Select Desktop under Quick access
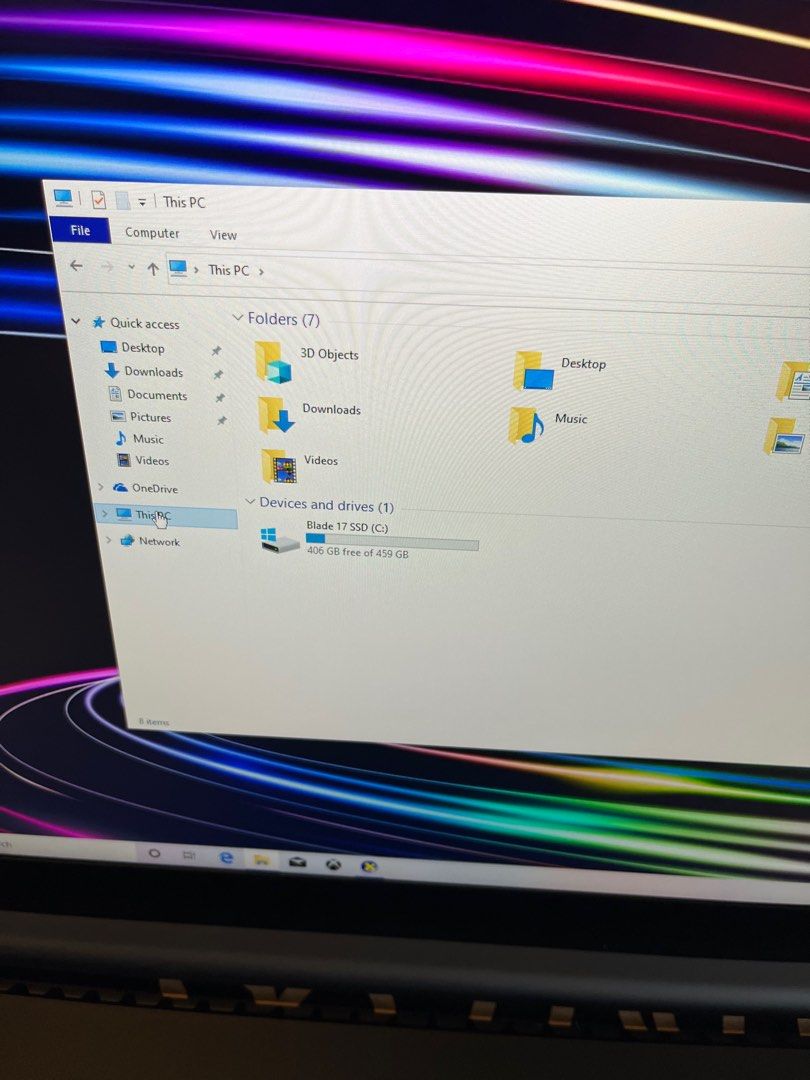Viewport: 810px width, 1080px height. coord(143,348)
